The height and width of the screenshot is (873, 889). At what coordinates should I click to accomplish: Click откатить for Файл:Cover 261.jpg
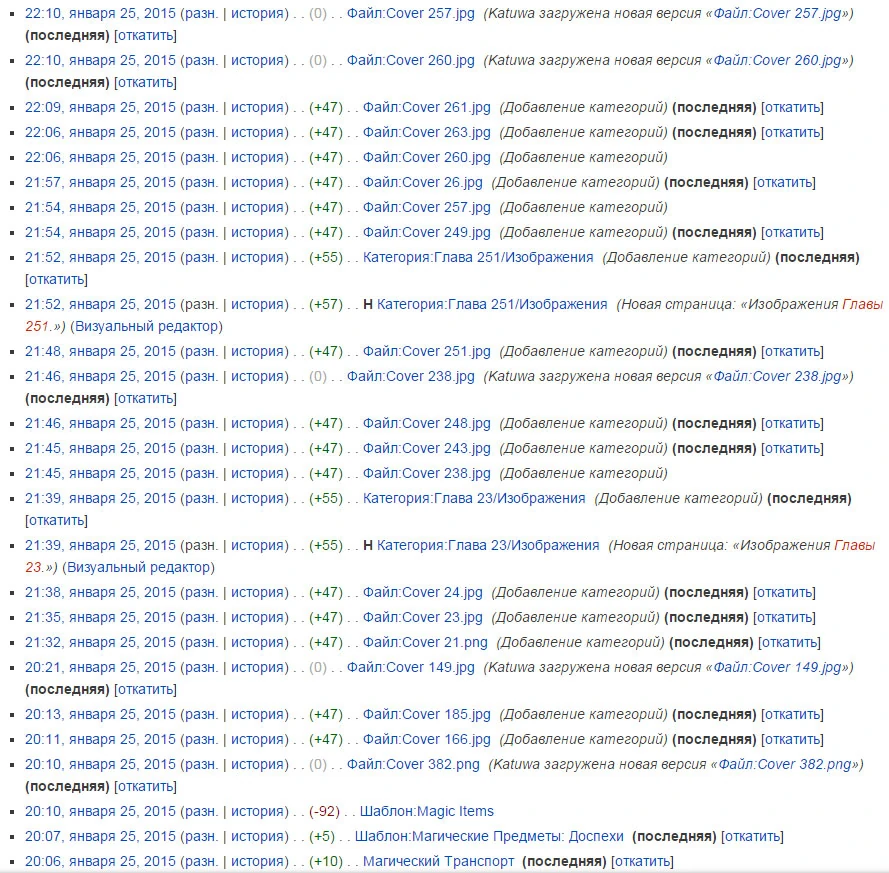pyautogui.click(x=792, y=107)
